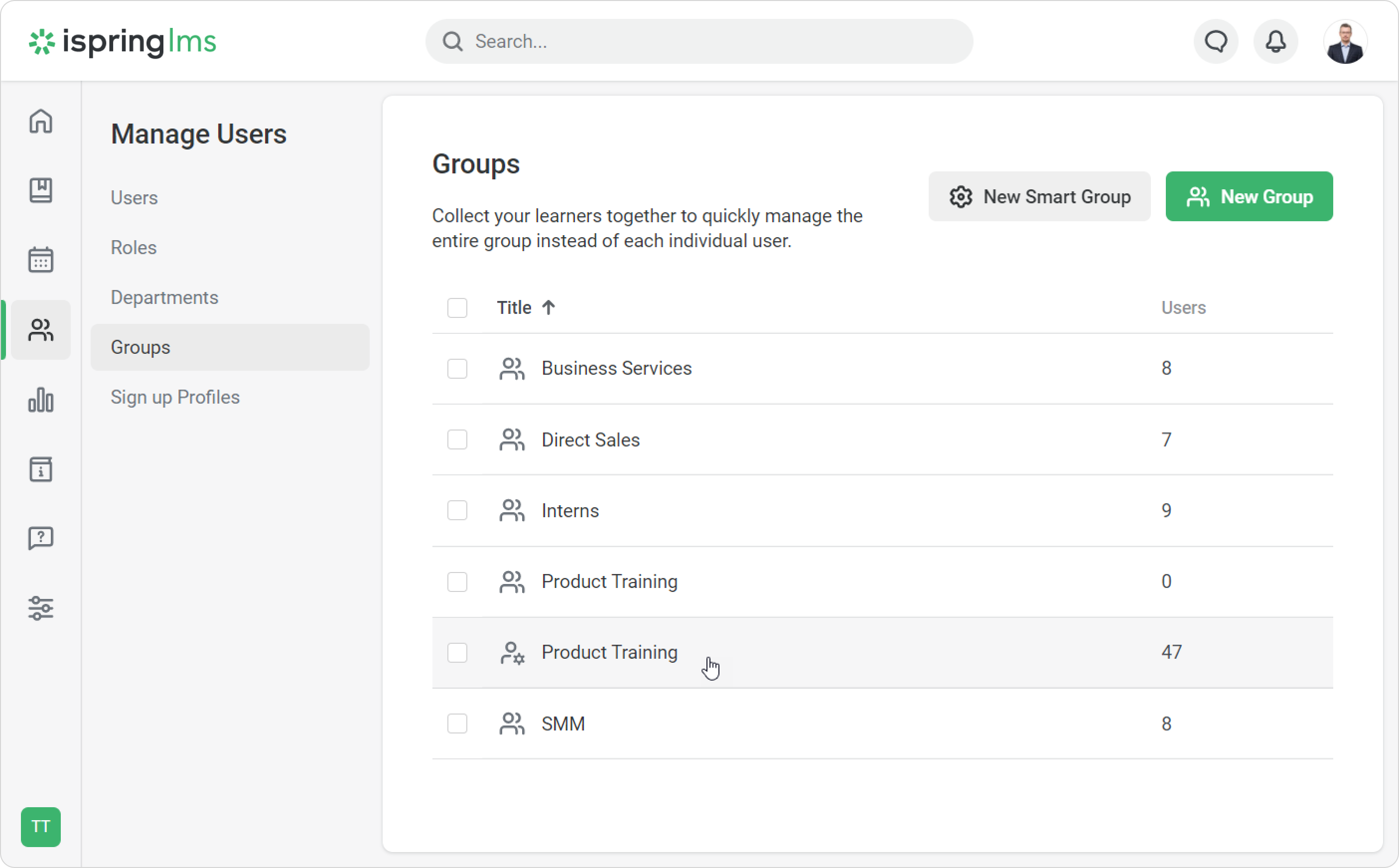Open the bar chart reports icon
The width and height of the screenshot is (1399, 868).
tap(41, 400)
